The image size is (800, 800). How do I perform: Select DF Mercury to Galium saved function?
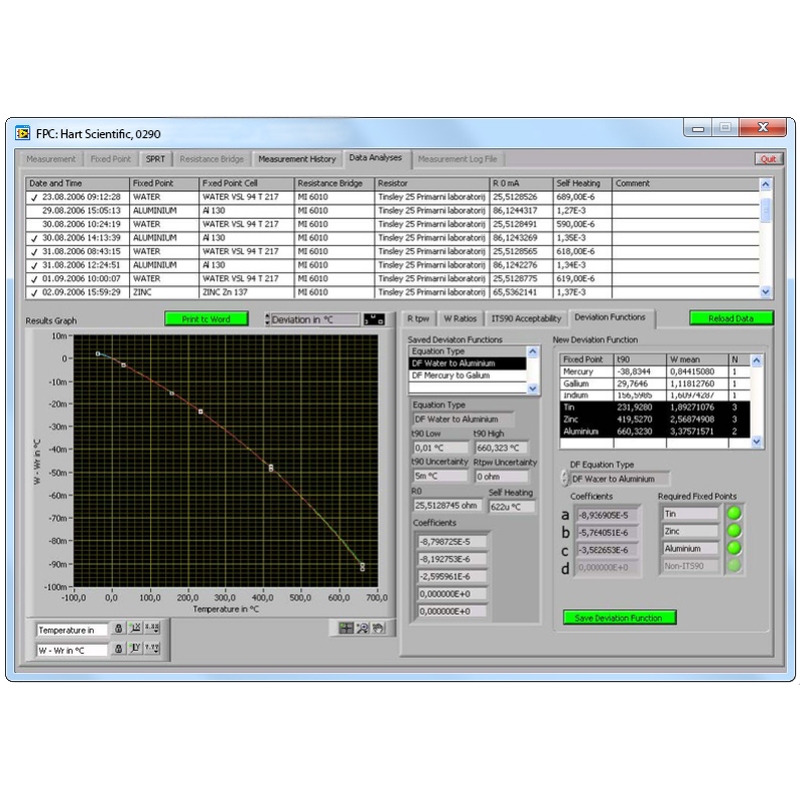point(467,376)
